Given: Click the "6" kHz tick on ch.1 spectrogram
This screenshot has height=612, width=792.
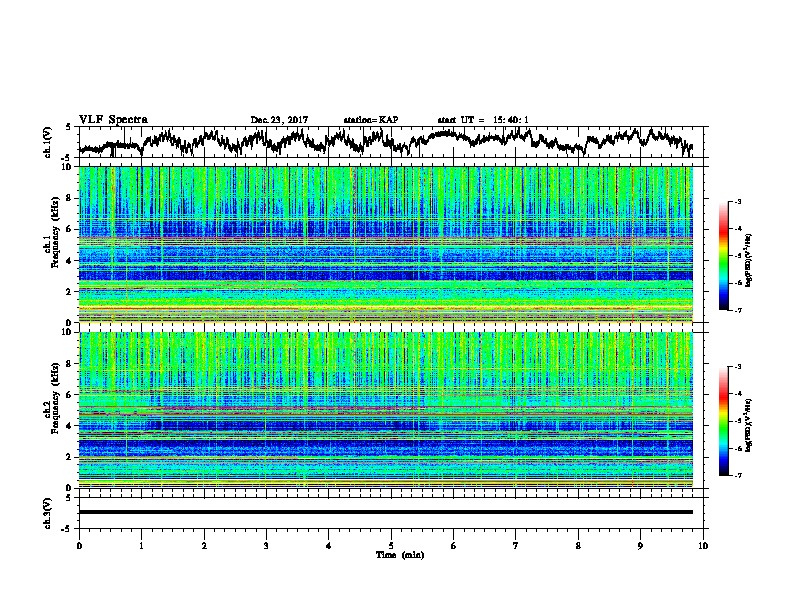Looking at the screenshot, I should [x=71, y=229].
